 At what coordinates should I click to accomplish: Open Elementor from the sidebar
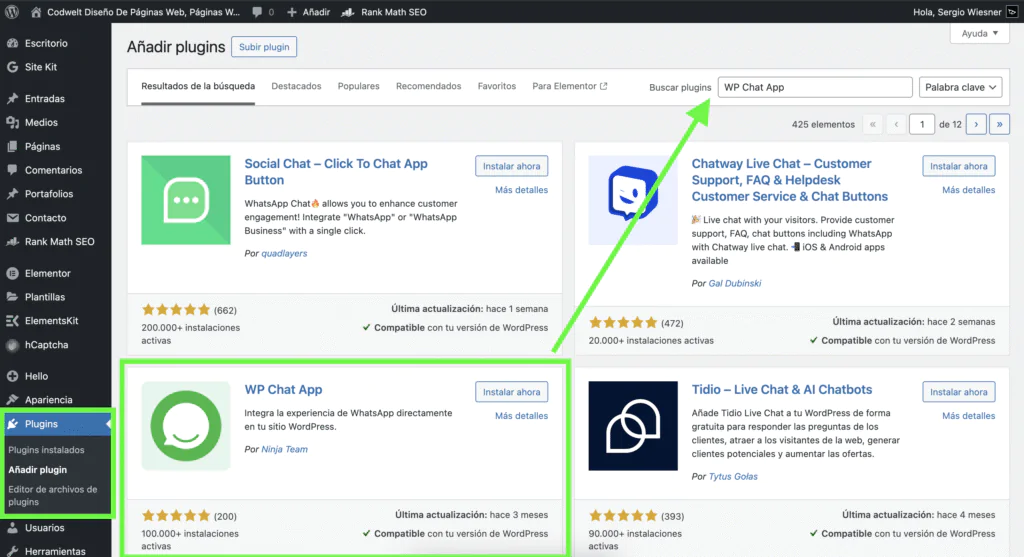coord(47,273)
